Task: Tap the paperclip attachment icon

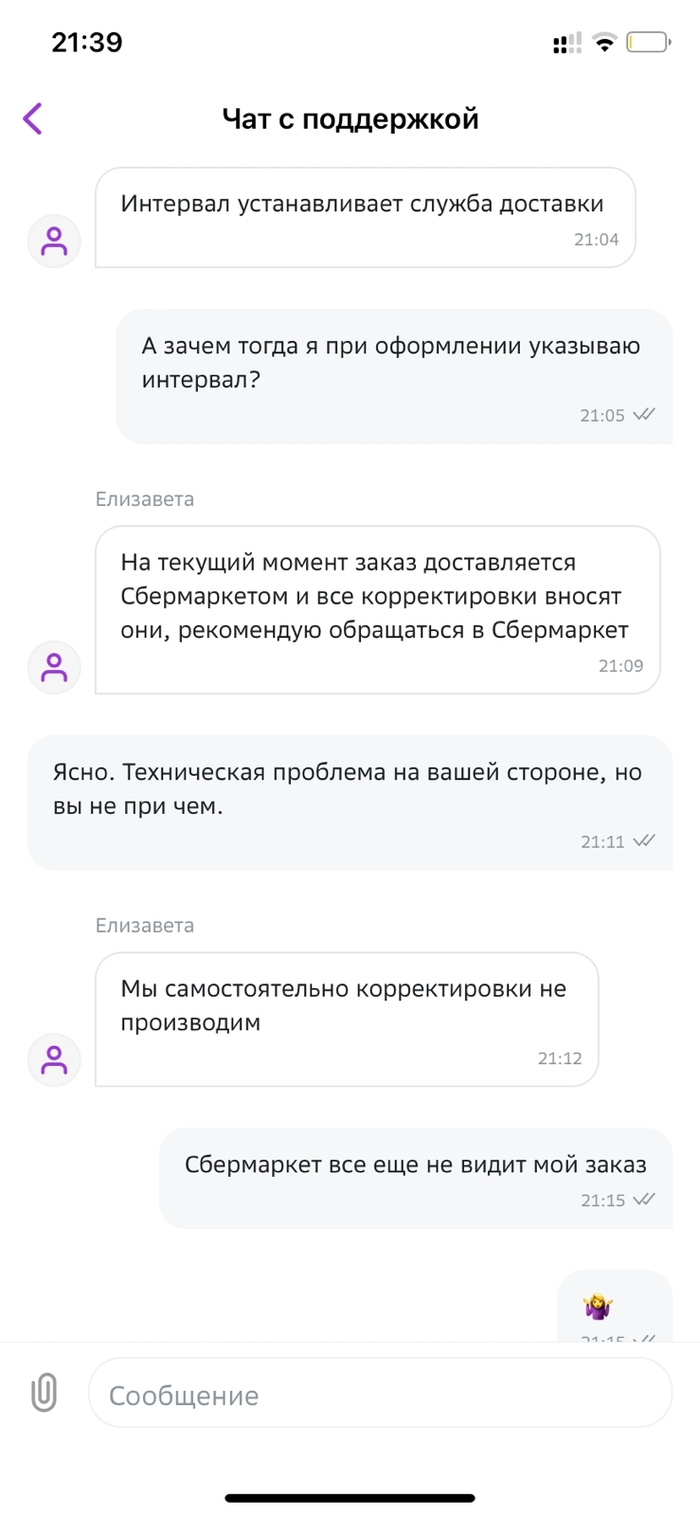Action: click(44, 1392)
